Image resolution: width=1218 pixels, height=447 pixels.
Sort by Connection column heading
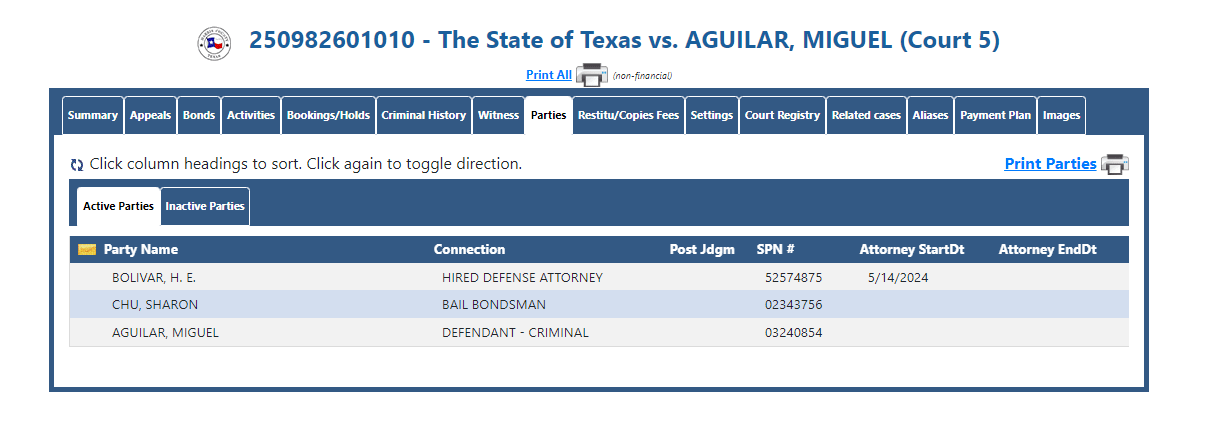tap(469, 250)
